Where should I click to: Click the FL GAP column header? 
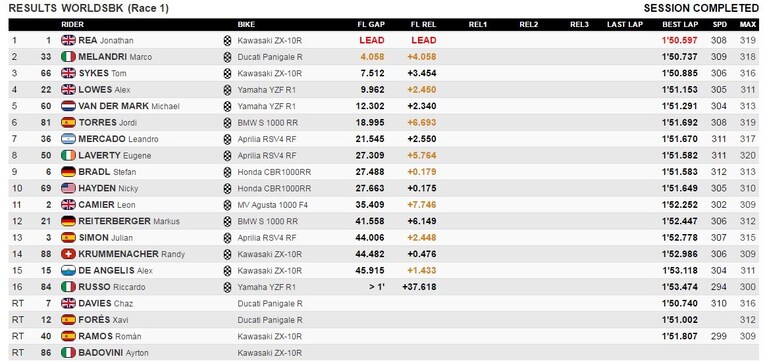click(371, 24)
